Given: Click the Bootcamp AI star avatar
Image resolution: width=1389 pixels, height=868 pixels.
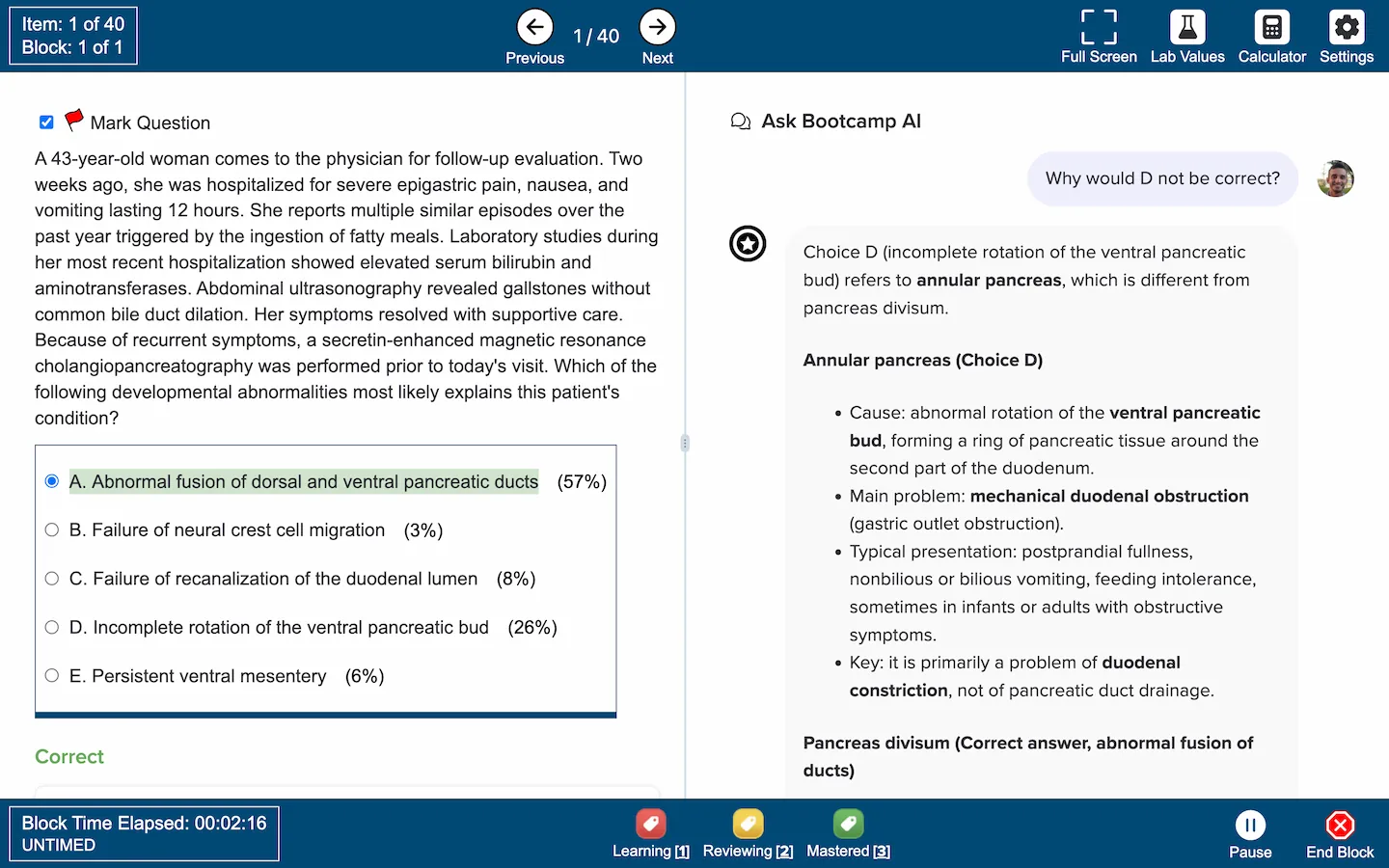Looking at the screenshot, I should [748, 244].
